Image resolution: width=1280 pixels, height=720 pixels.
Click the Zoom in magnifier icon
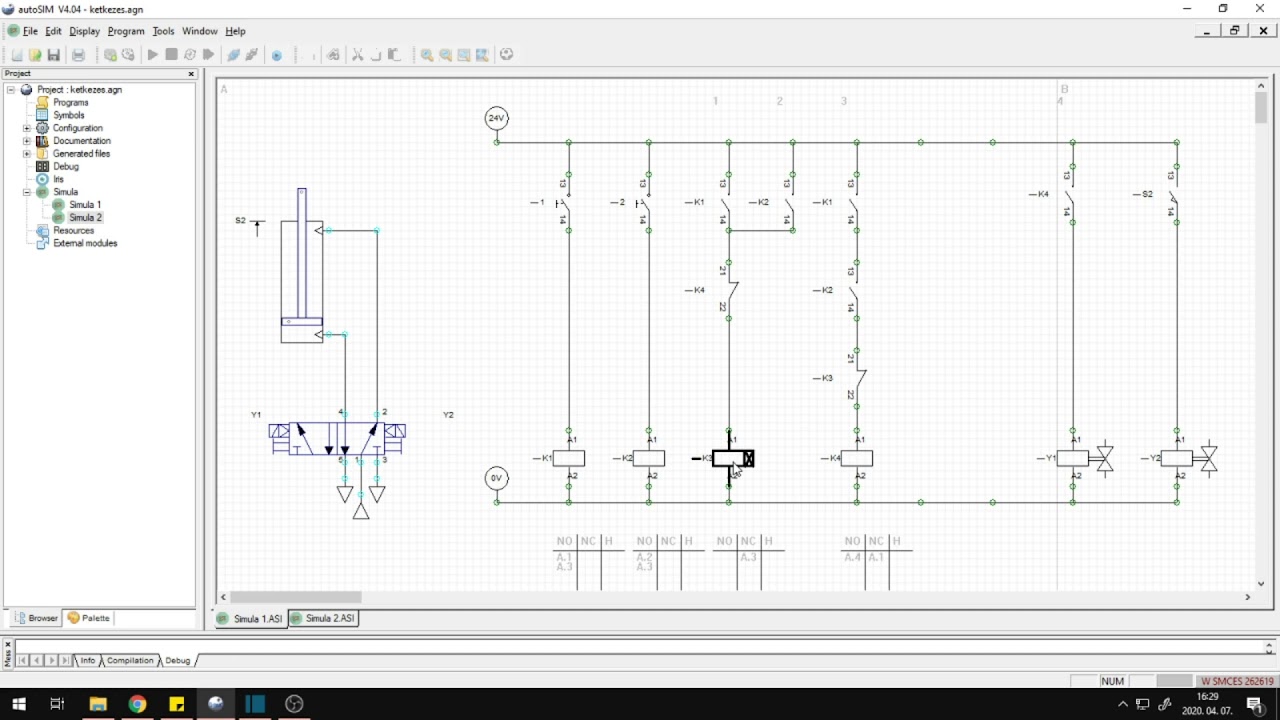point(427,55)
